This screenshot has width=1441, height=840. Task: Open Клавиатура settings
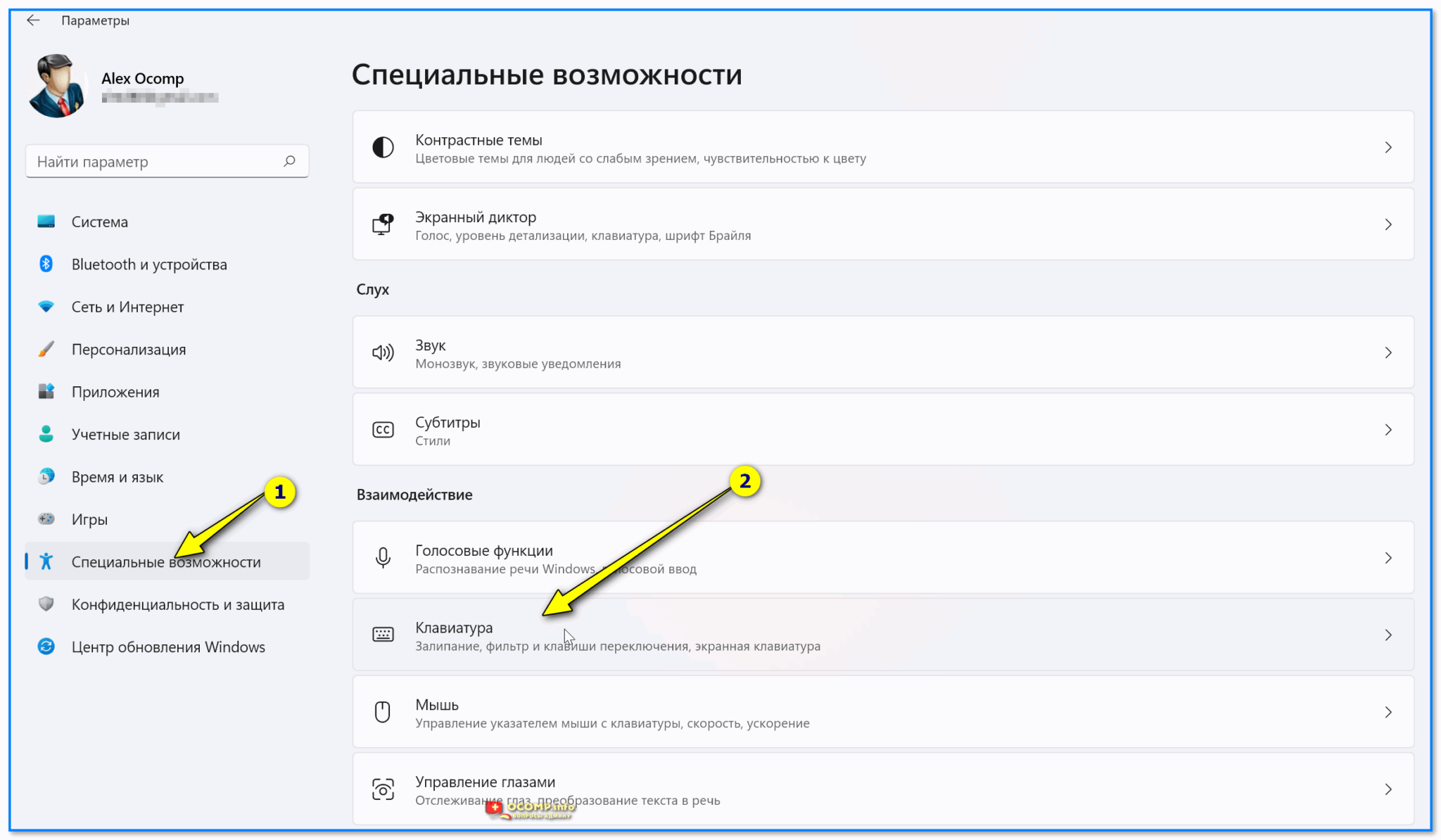[x=883, y=635]
